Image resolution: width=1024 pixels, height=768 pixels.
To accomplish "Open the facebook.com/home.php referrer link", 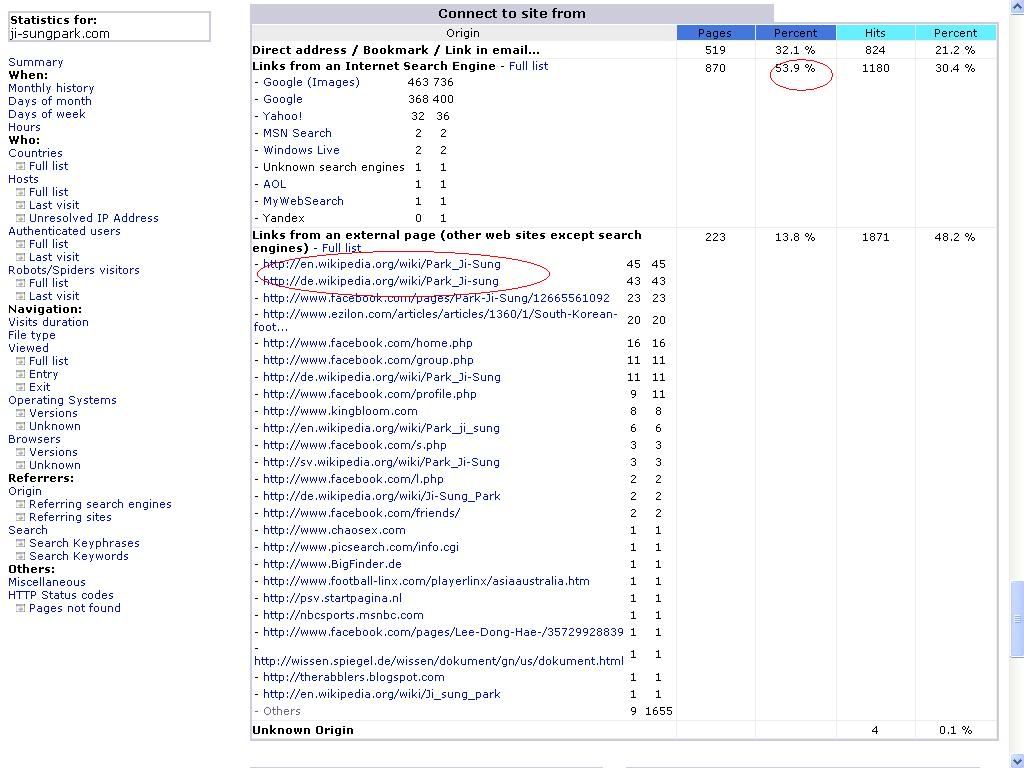I will 367,343.
